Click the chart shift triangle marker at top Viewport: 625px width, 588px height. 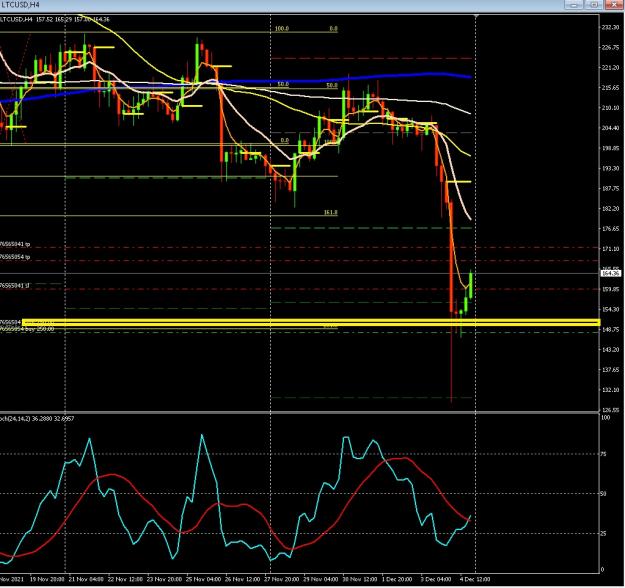click(x=476, y=16)
